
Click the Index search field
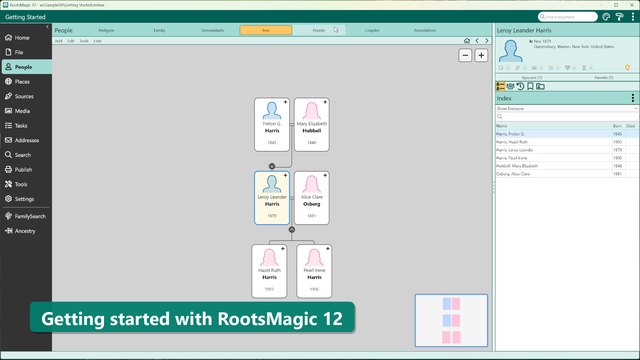coord(567,117)
